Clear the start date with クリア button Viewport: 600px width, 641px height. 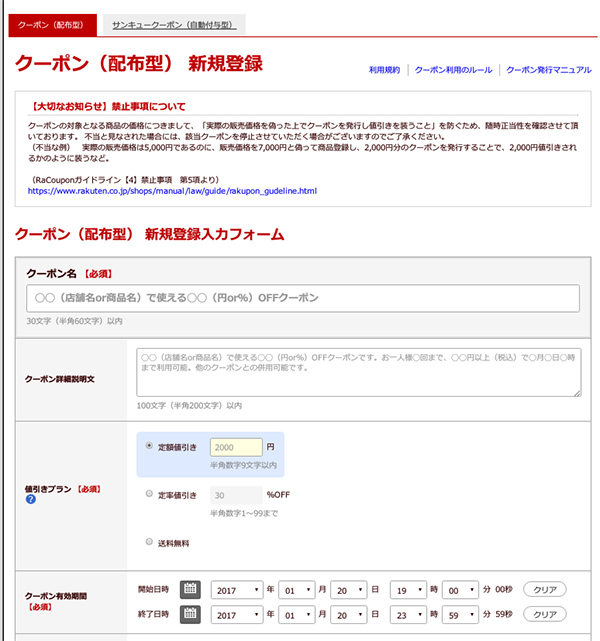[x=544, y=589]
